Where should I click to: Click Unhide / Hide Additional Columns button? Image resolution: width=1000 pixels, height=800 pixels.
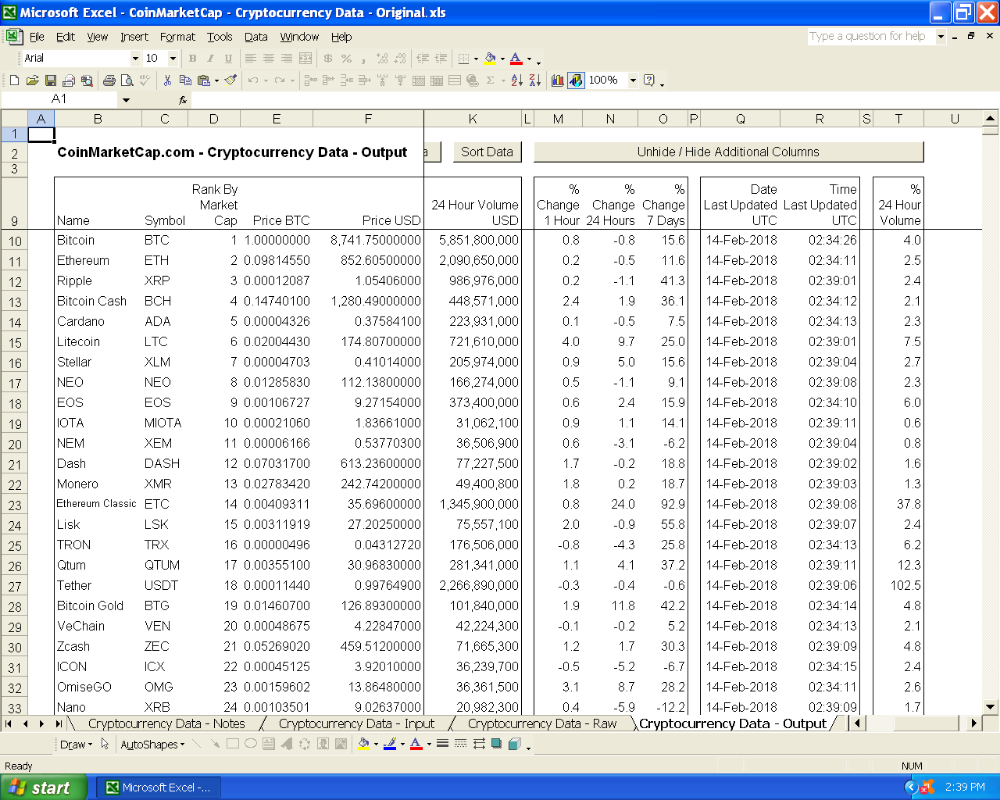[728, 152]
